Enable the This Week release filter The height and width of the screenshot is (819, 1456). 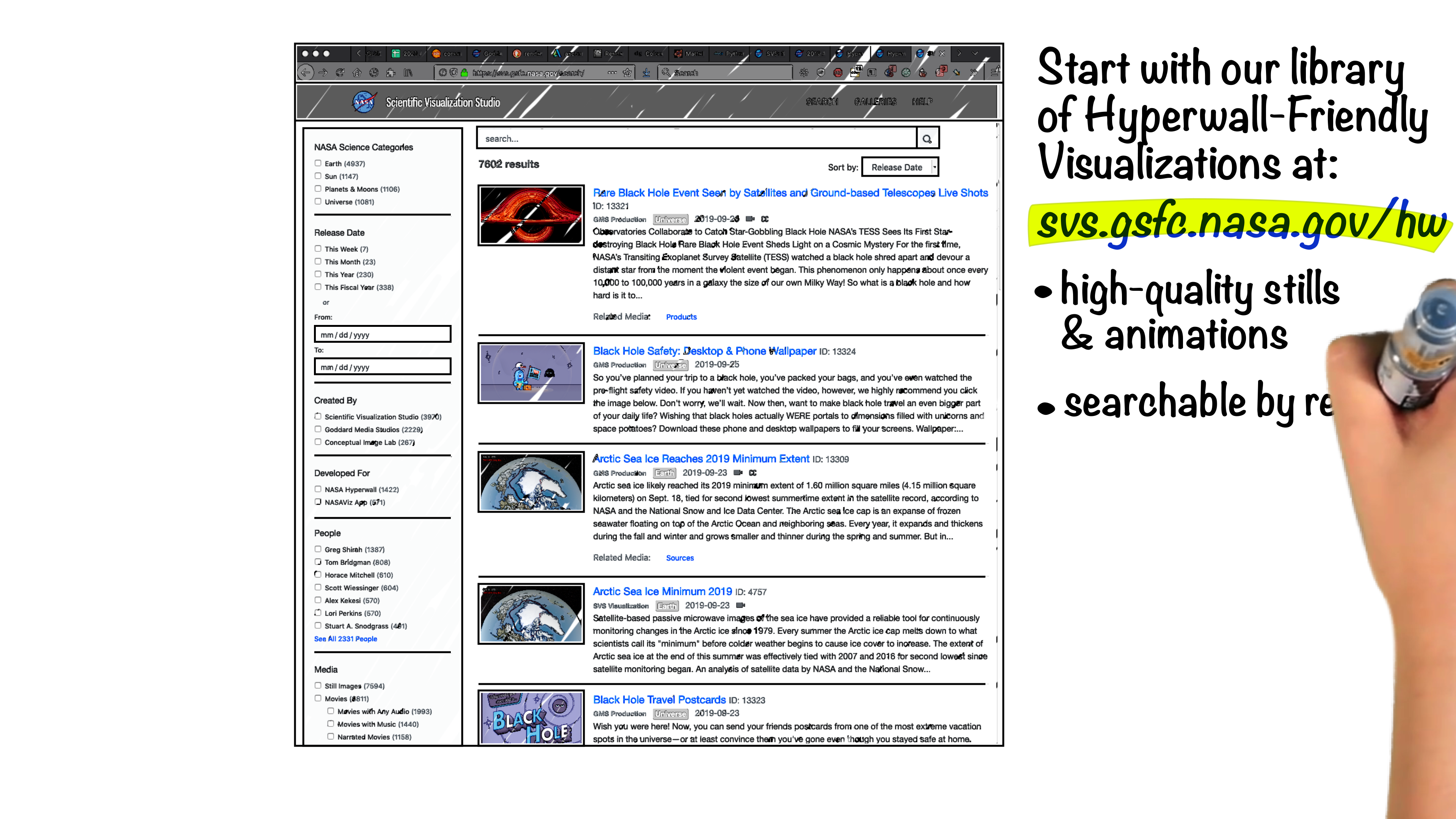pos(318,249)
